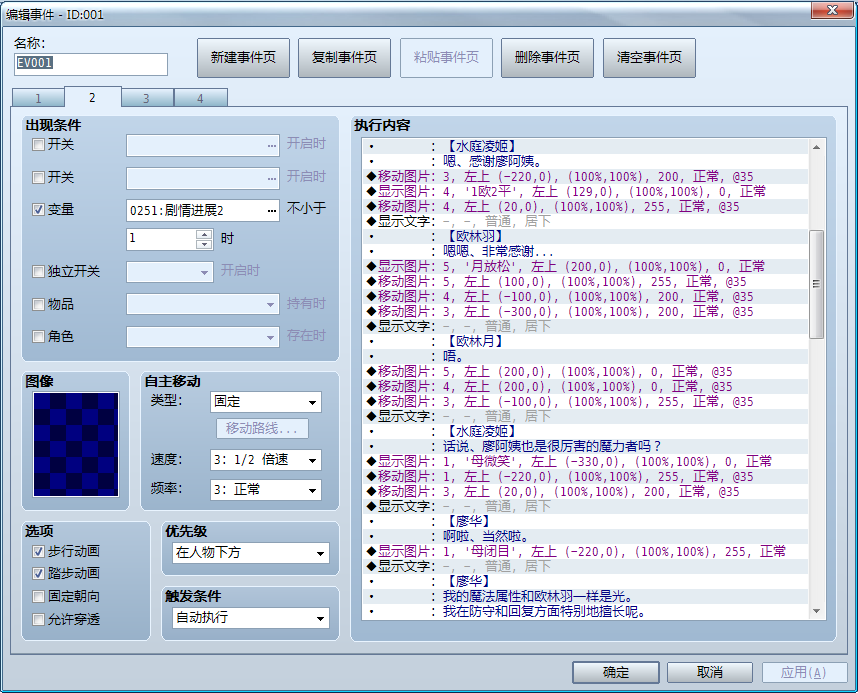Go to event page tab 4
The width and height of the screenshot is (858, 693).
pyautogui.click(x=200, y=98)
